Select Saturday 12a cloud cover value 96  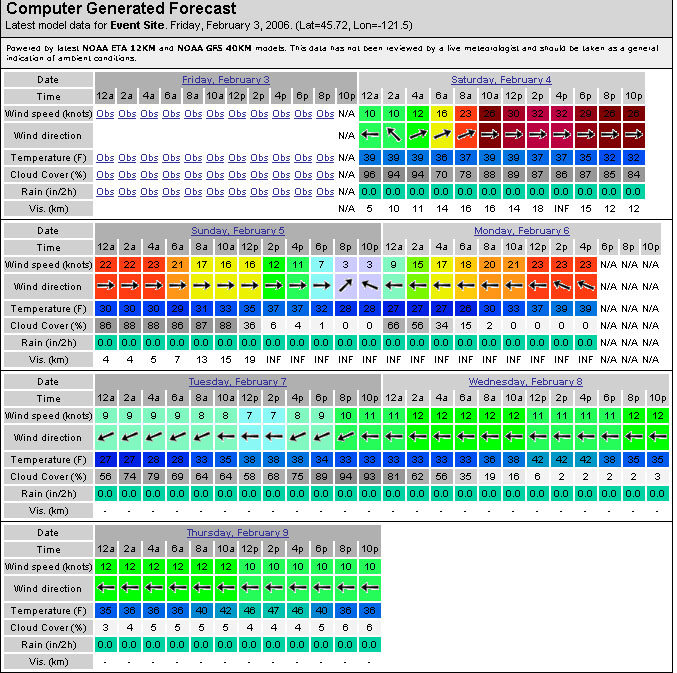click(370, 175)
